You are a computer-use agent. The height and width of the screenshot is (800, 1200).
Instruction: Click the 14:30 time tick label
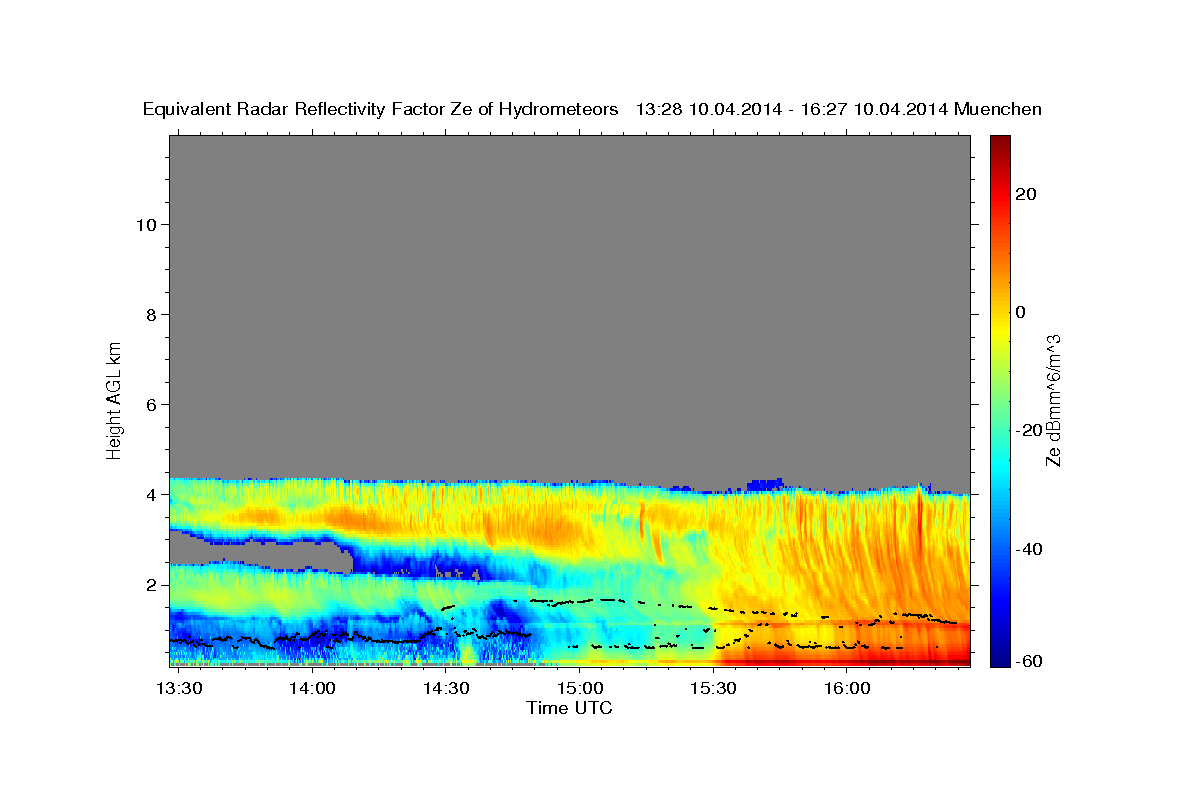coord(446,688)
